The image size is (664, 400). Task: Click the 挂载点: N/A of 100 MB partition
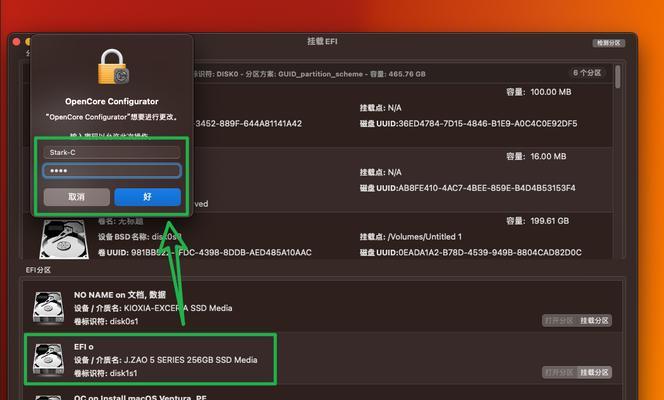pyautogui.click(x=380, y=108)
